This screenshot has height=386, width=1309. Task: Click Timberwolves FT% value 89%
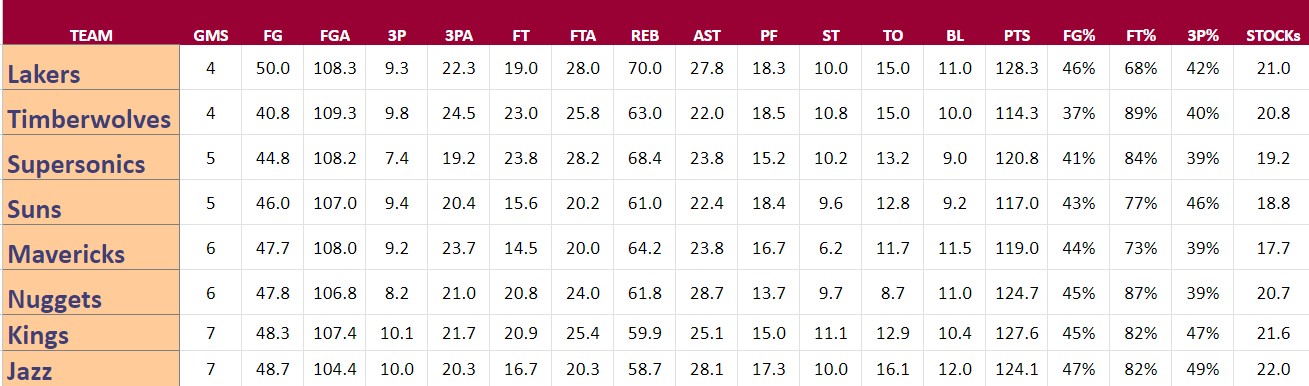click(x=1140, y=113)
